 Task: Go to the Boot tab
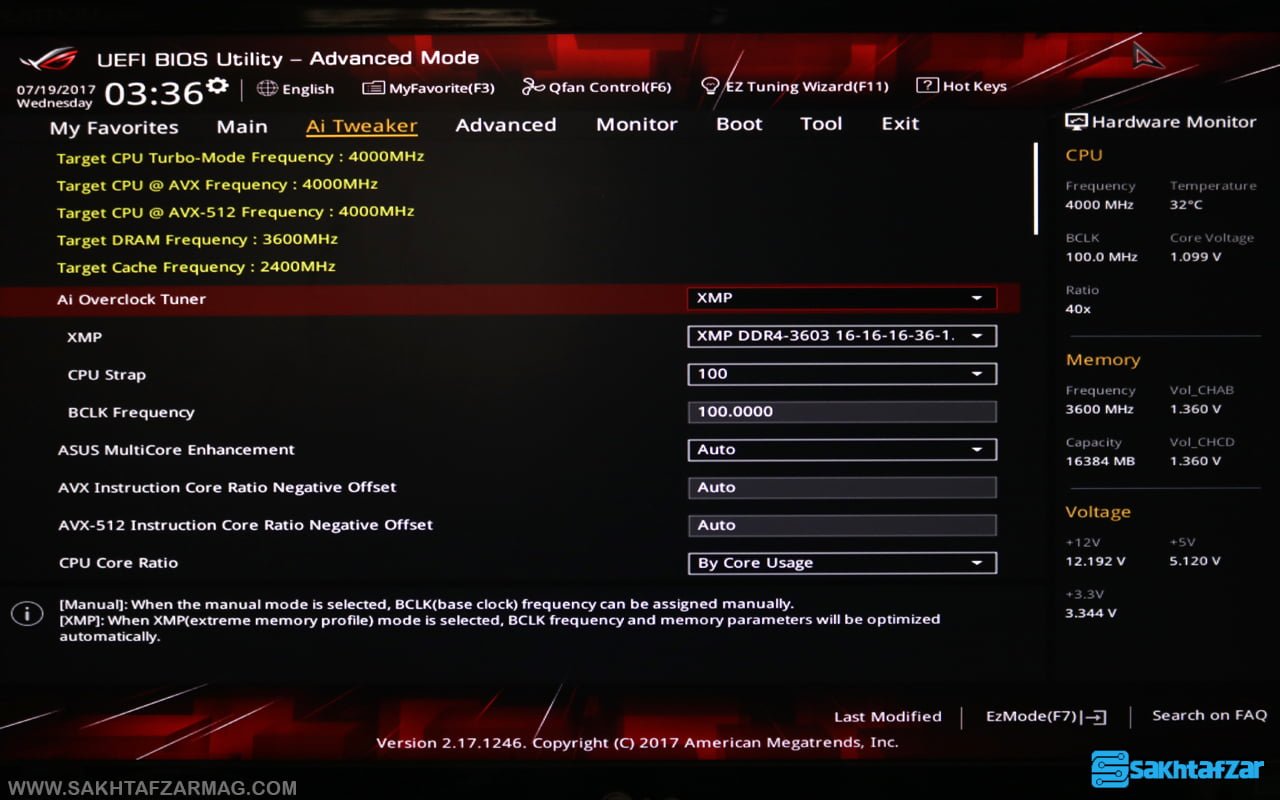[739, 125]
